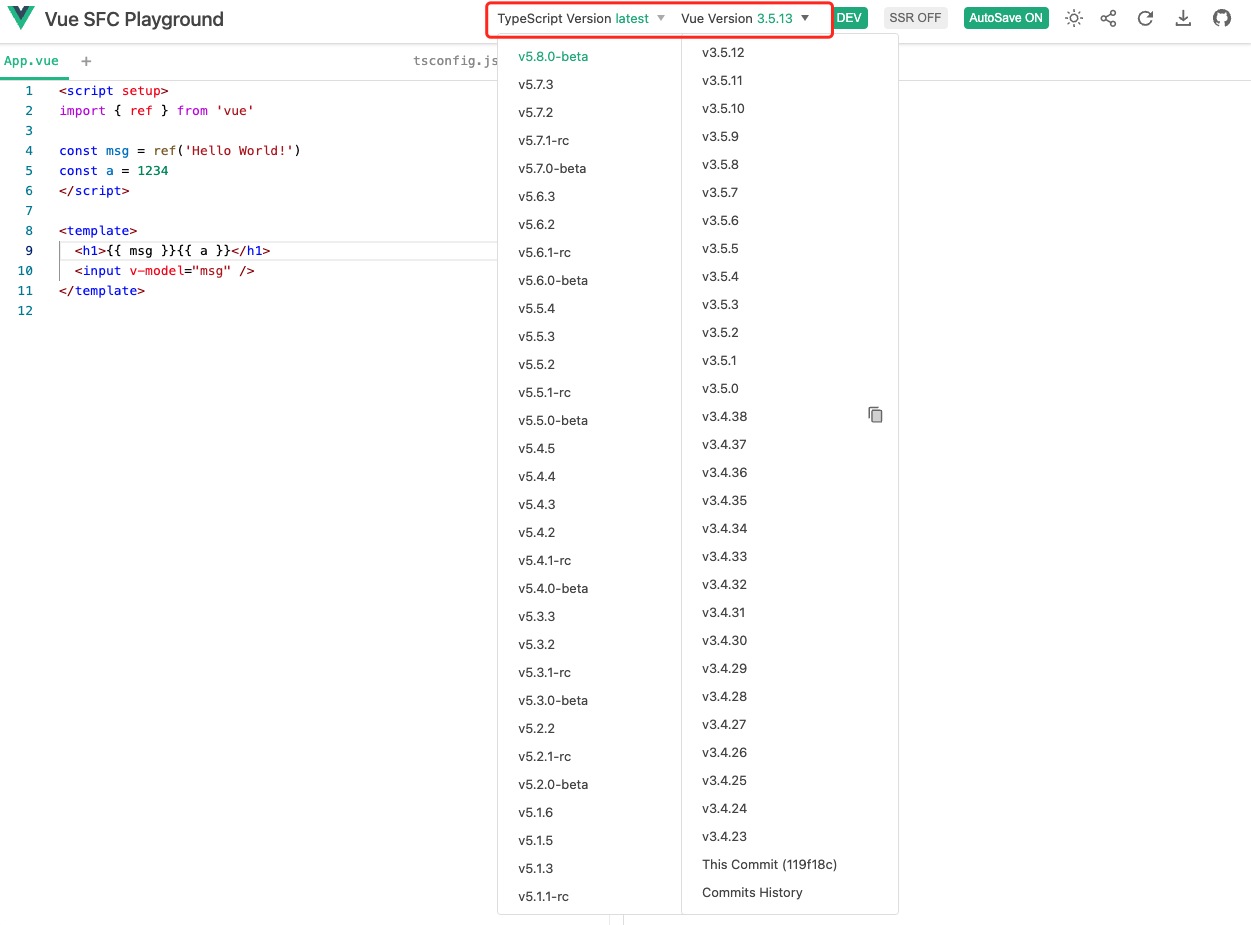Click the copy icon beside v3.4.38
Image resolution: width=1251 pixels, height=925 pixels.
tap(875, 415)
